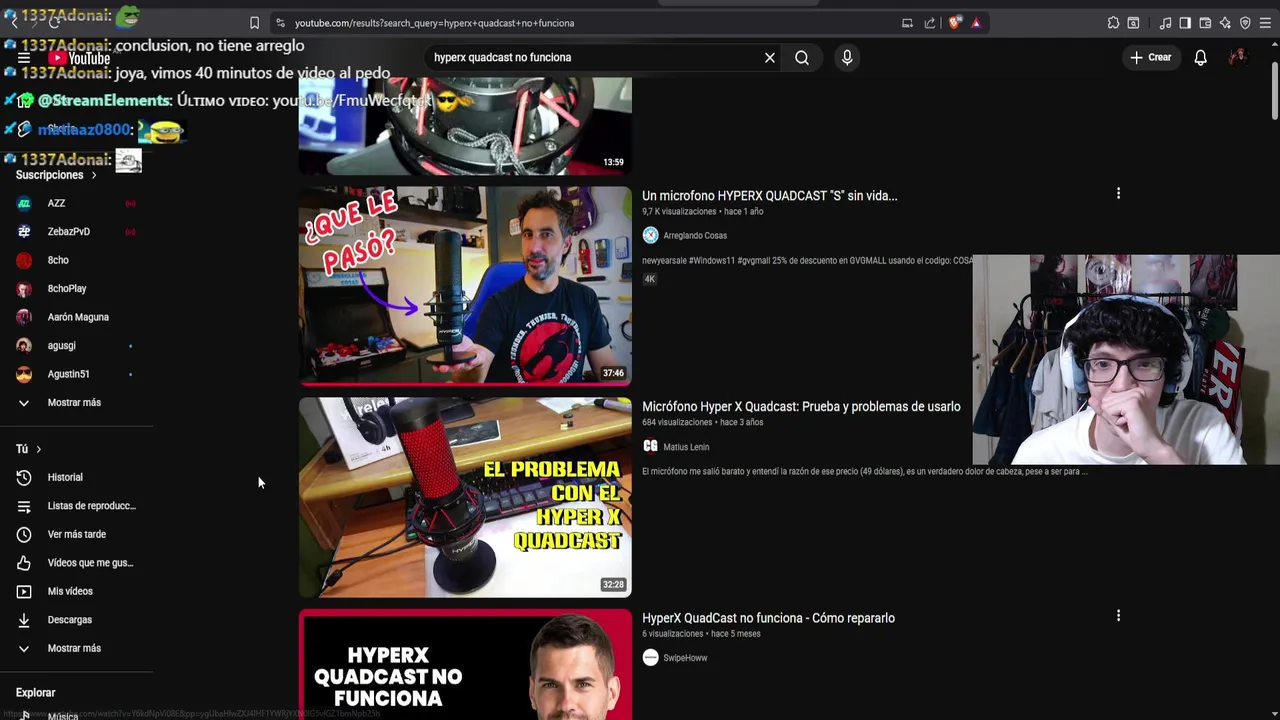The image size is (1280, 720).
Task: Open Aarón Maguna channel
Action: (76, 317)
